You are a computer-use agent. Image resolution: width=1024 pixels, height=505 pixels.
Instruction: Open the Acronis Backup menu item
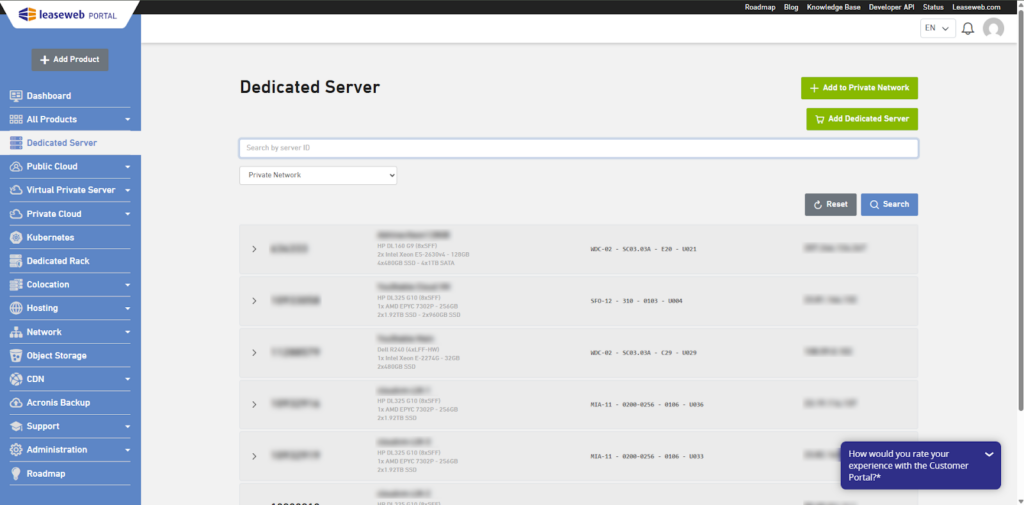pyautogui.click(x=58, y=403)
